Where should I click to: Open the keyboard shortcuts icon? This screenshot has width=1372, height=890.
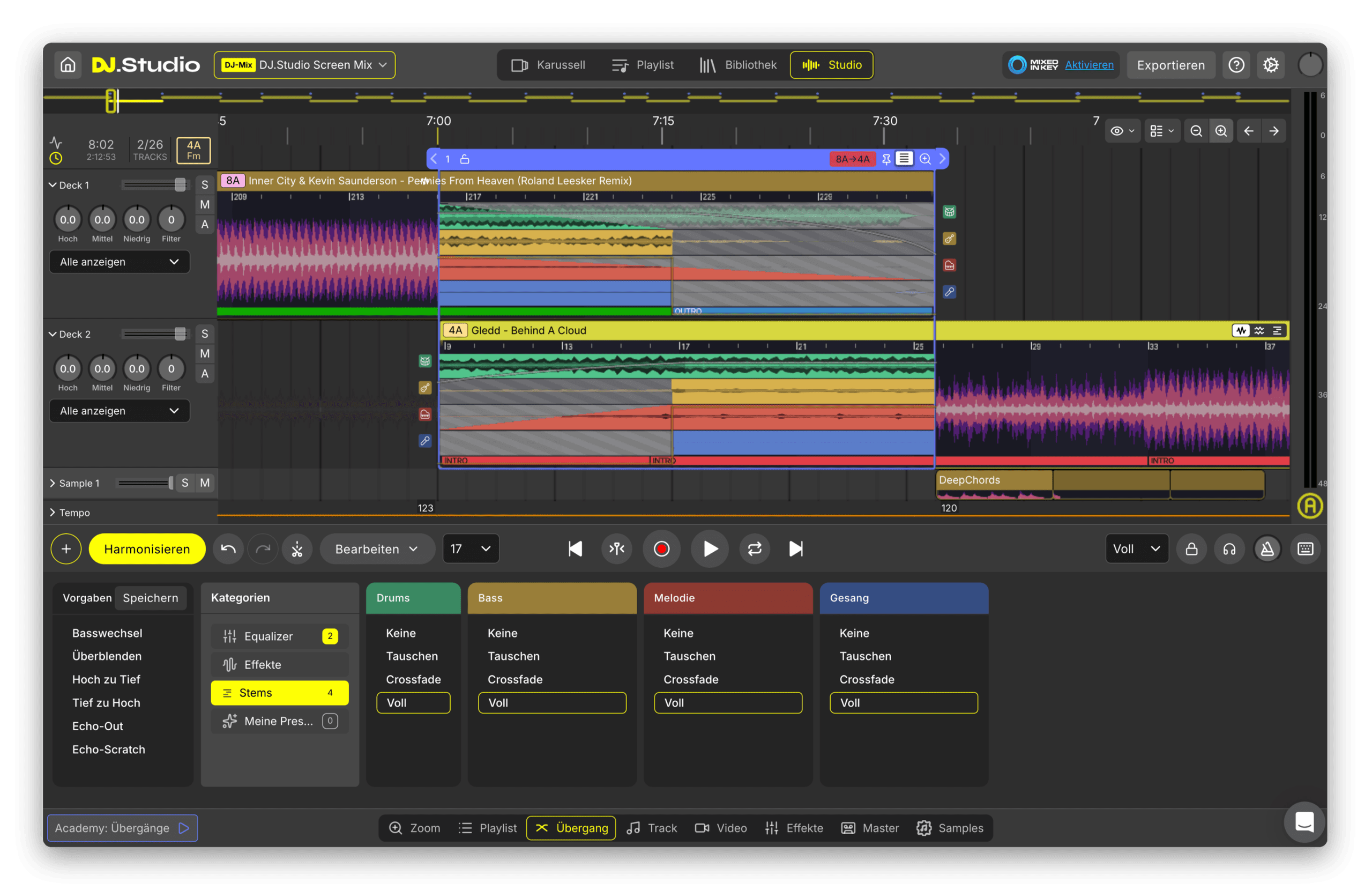(x=1305, y=548)
